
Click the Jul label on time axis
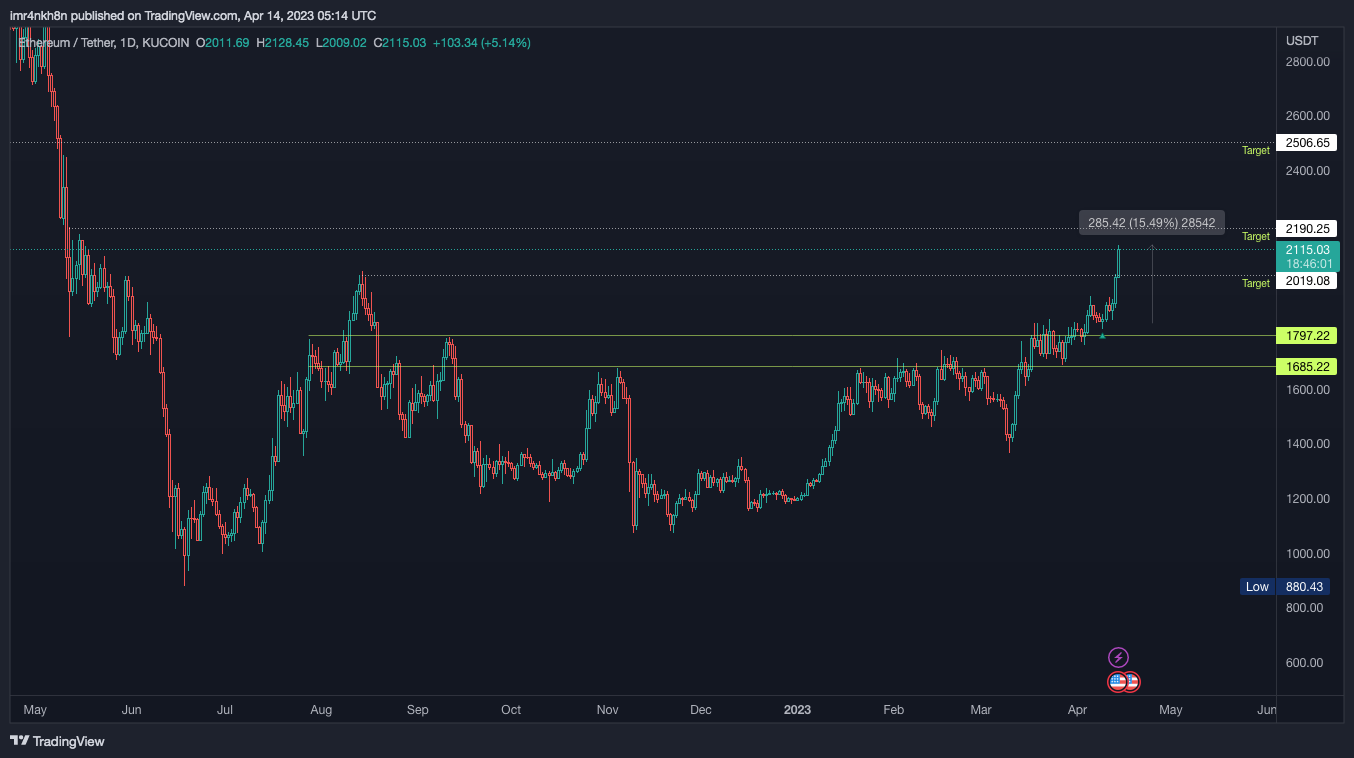225,710
